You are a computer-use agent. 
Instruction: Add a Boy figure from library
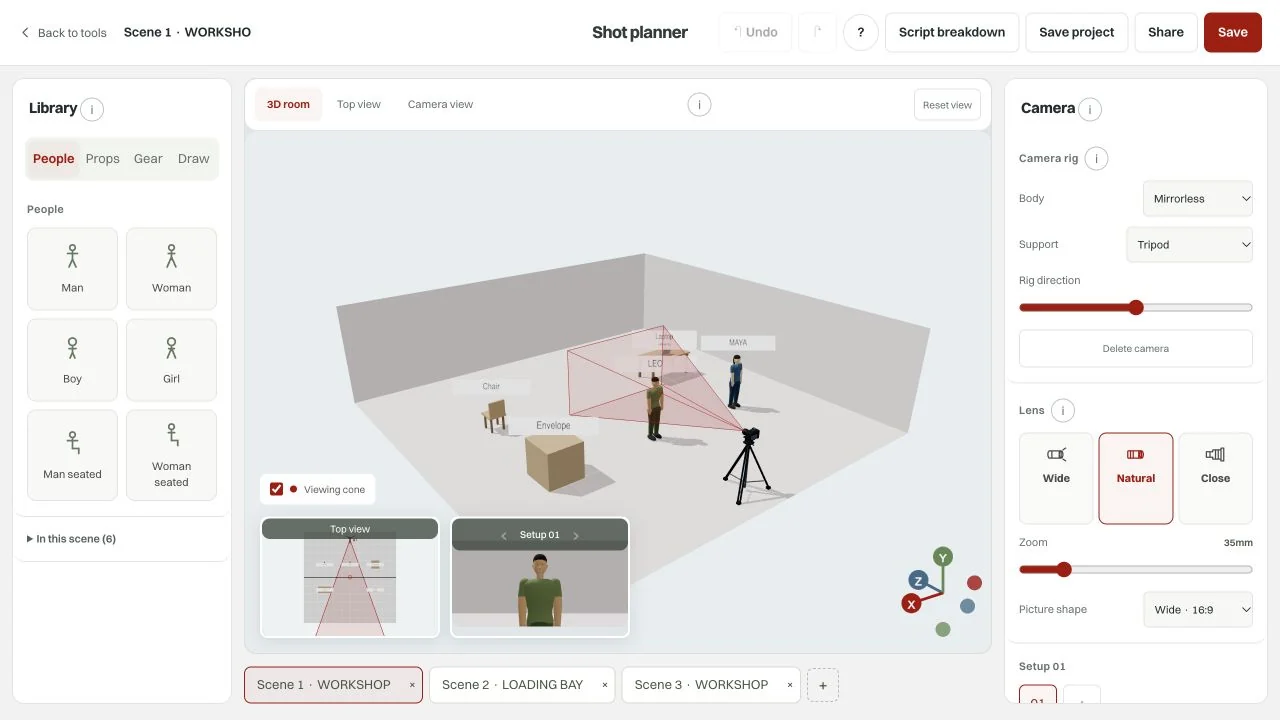(x=72, y=360)
